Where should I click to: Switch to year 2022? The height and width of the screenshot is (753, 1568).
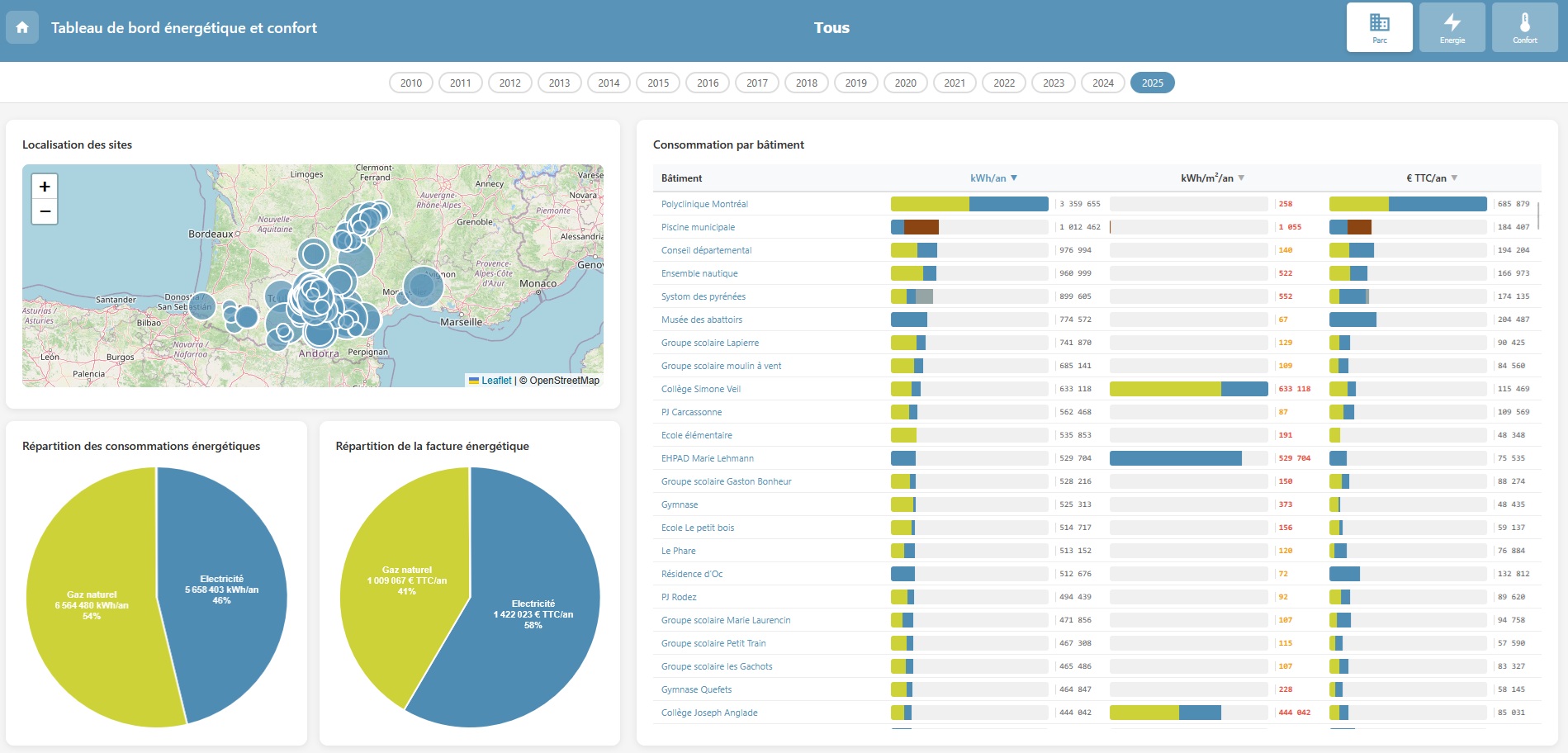point(1004,83)
